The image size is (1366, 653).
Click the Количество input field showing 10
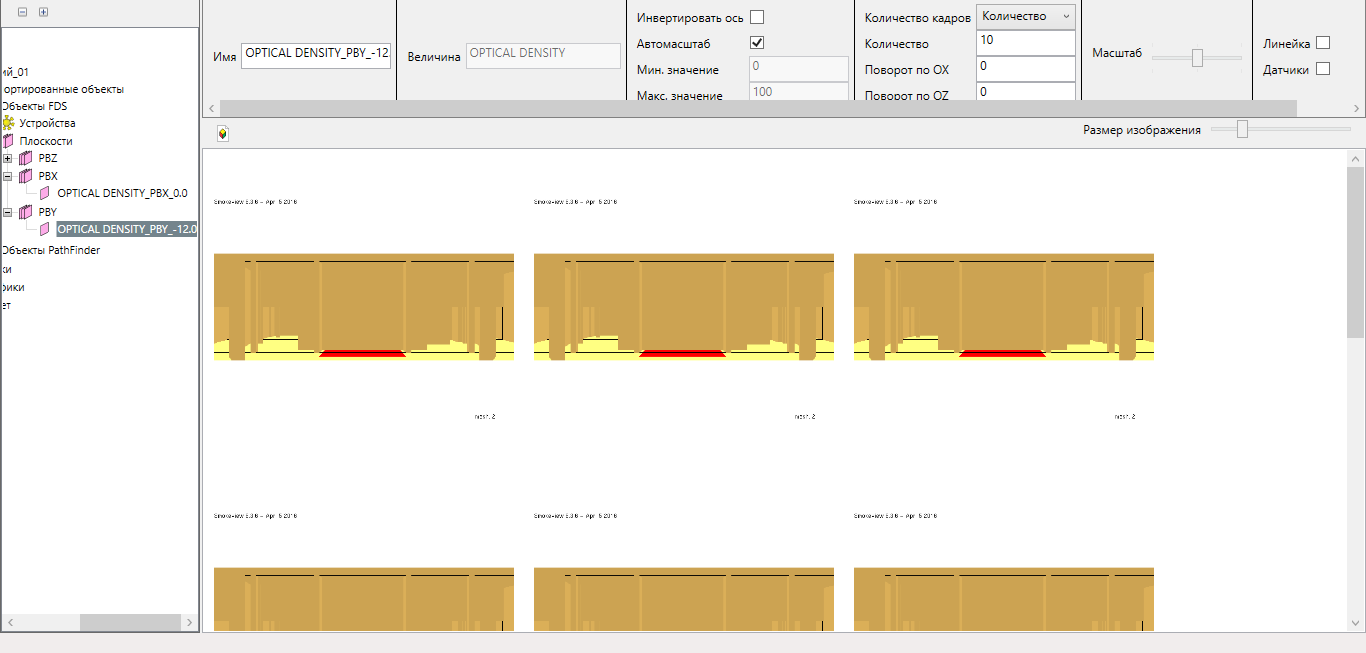click(x=1026, y=43)
